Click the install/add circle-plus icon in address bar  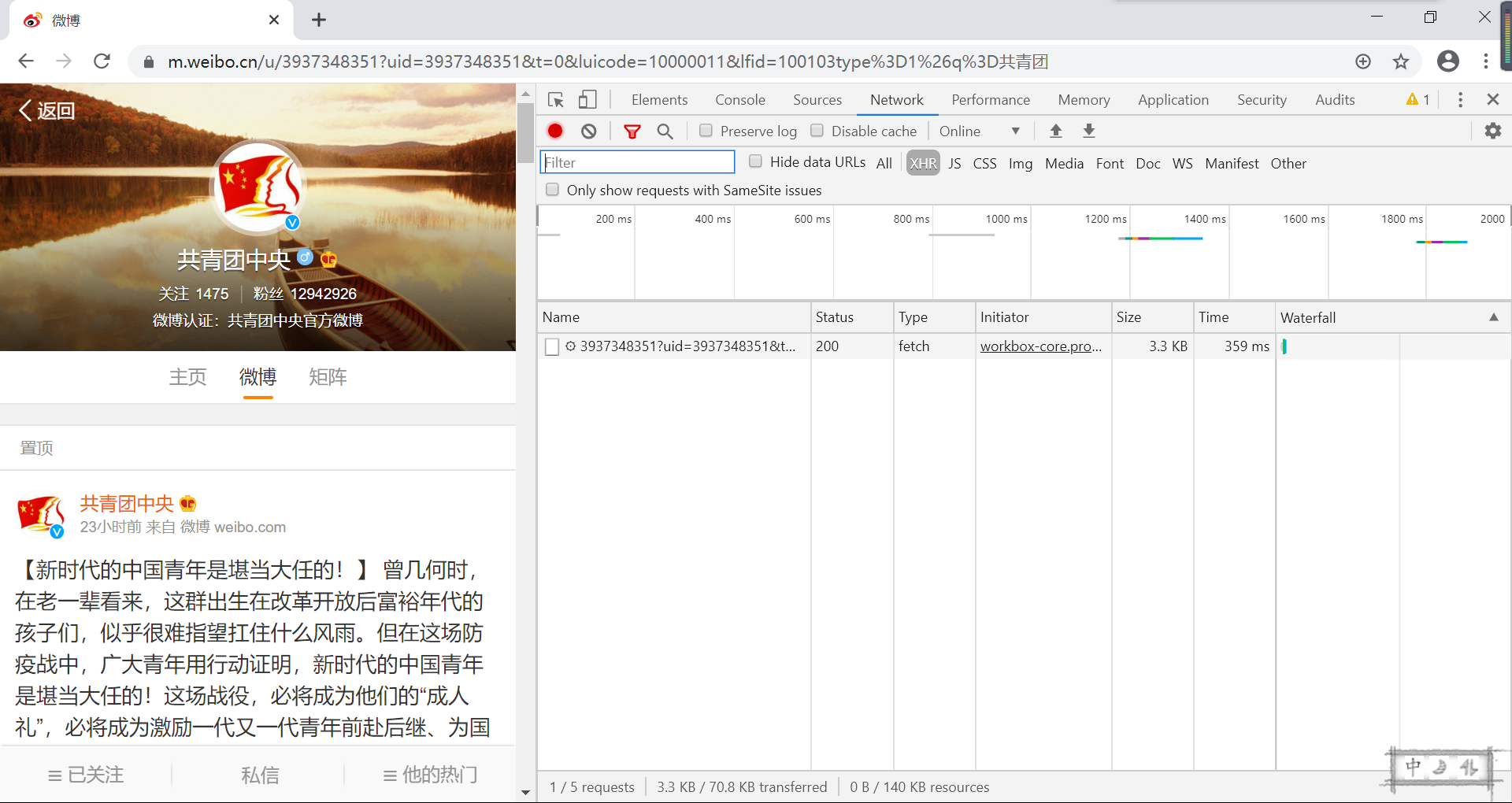(1363, 61)
